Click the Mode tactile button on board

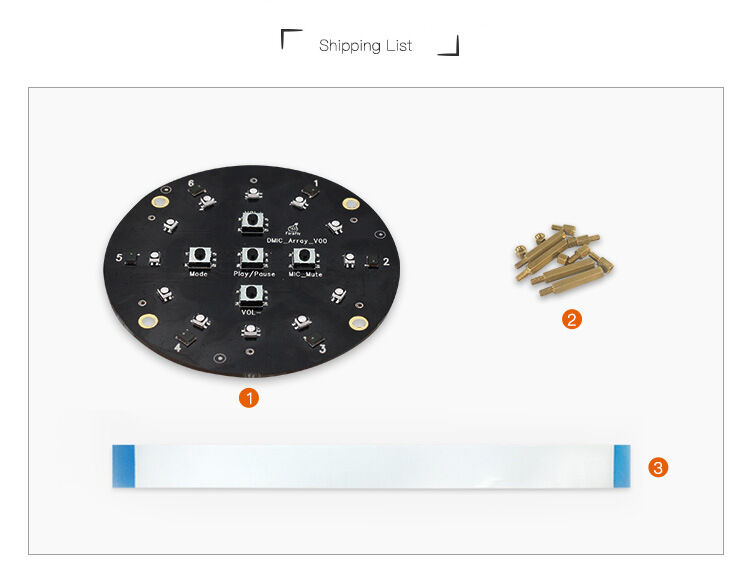click(x=199, y=257)
